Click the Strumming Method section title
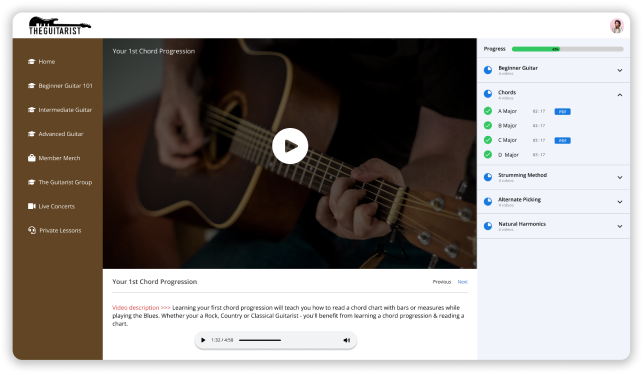Screen dimensions: 643x375 [522, 175]
